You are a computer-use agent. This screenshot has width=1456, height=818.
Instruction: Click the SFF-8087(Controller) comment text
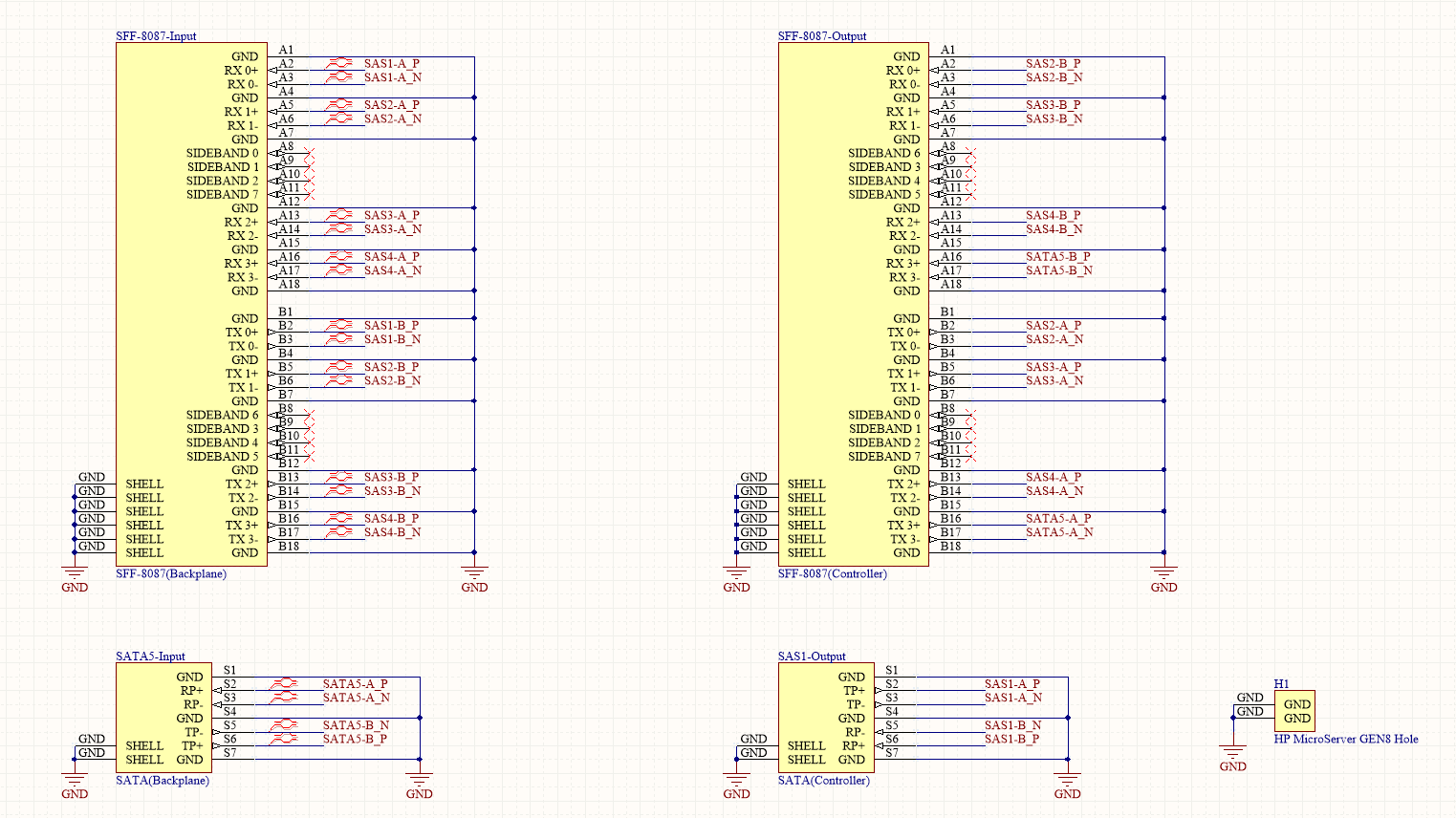pyautogui.click(x=833, y=574)
